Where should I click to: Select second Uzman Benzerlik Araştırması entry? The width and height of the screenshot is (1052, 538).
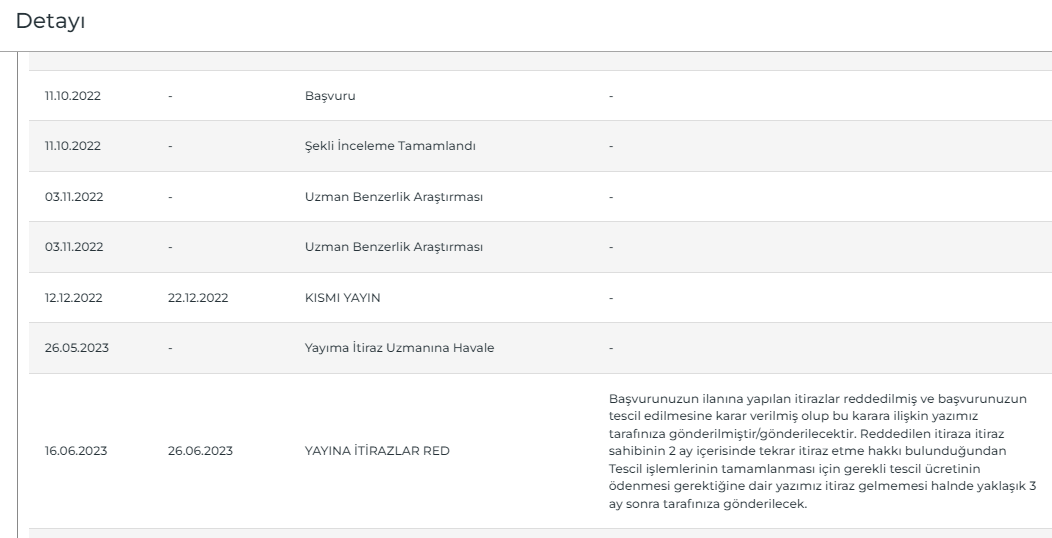point(394,247)
